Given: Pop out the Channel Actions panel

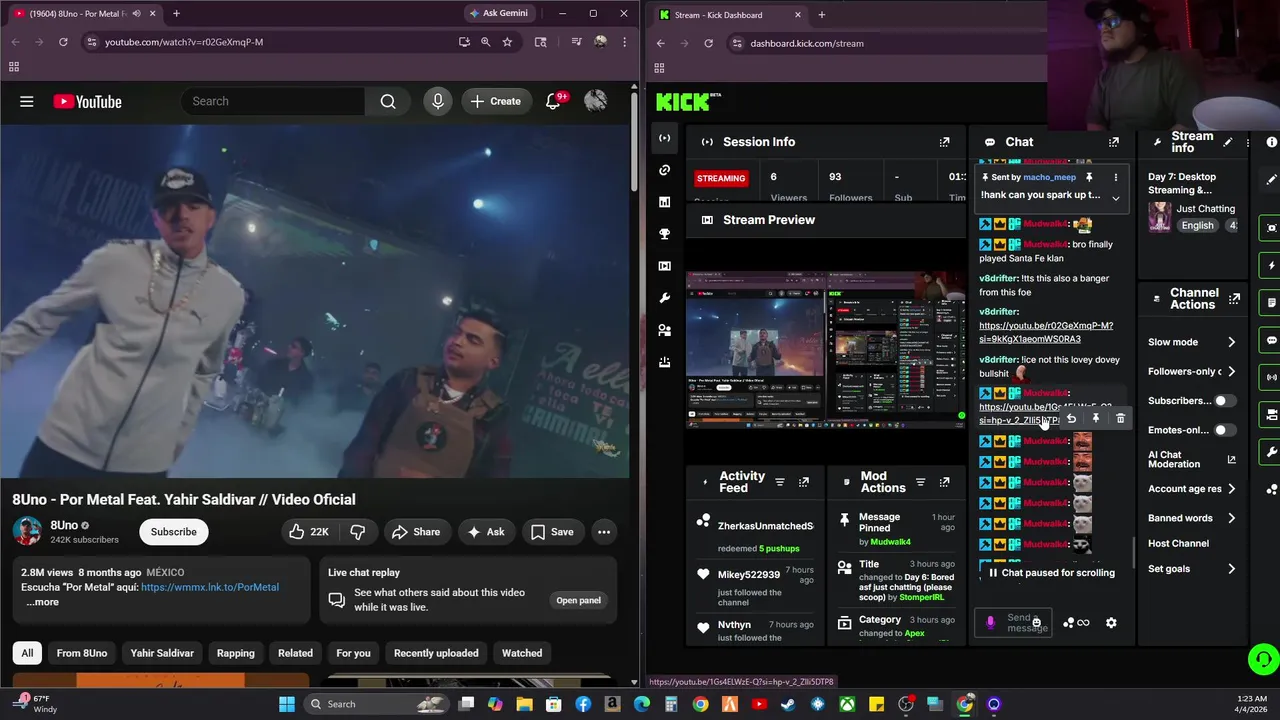Looking at the screenshot, I should click(1235, 298).
